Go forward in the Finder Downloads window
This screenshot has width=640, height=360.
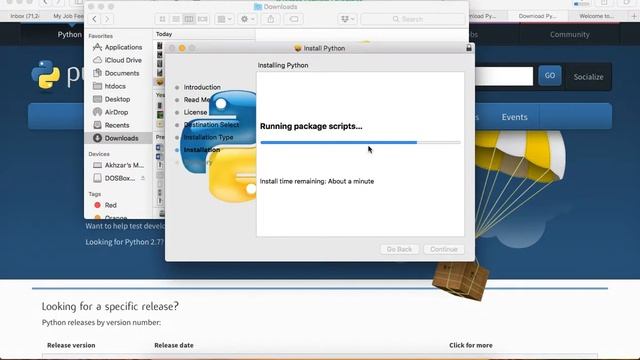click(x=107, y=19)
